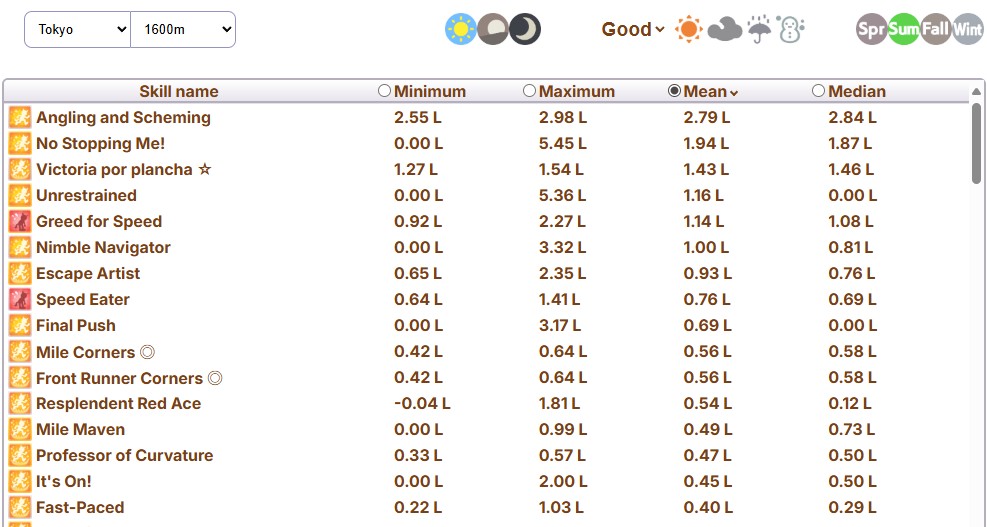This screenshot has width=987, height=527.
Task: Click the red Speed Eater icon
Action: click(20, 300)
